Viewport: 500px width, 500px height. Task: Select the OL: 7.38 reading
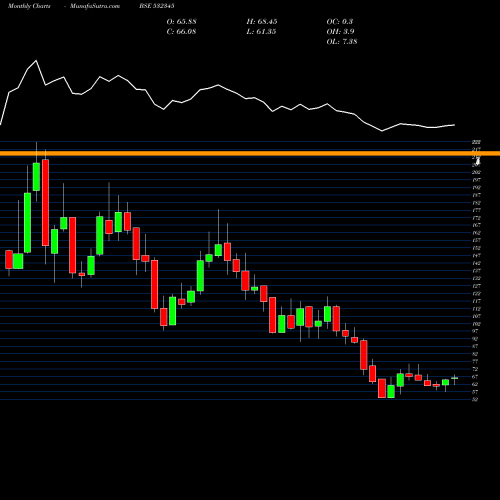(342, 42)
